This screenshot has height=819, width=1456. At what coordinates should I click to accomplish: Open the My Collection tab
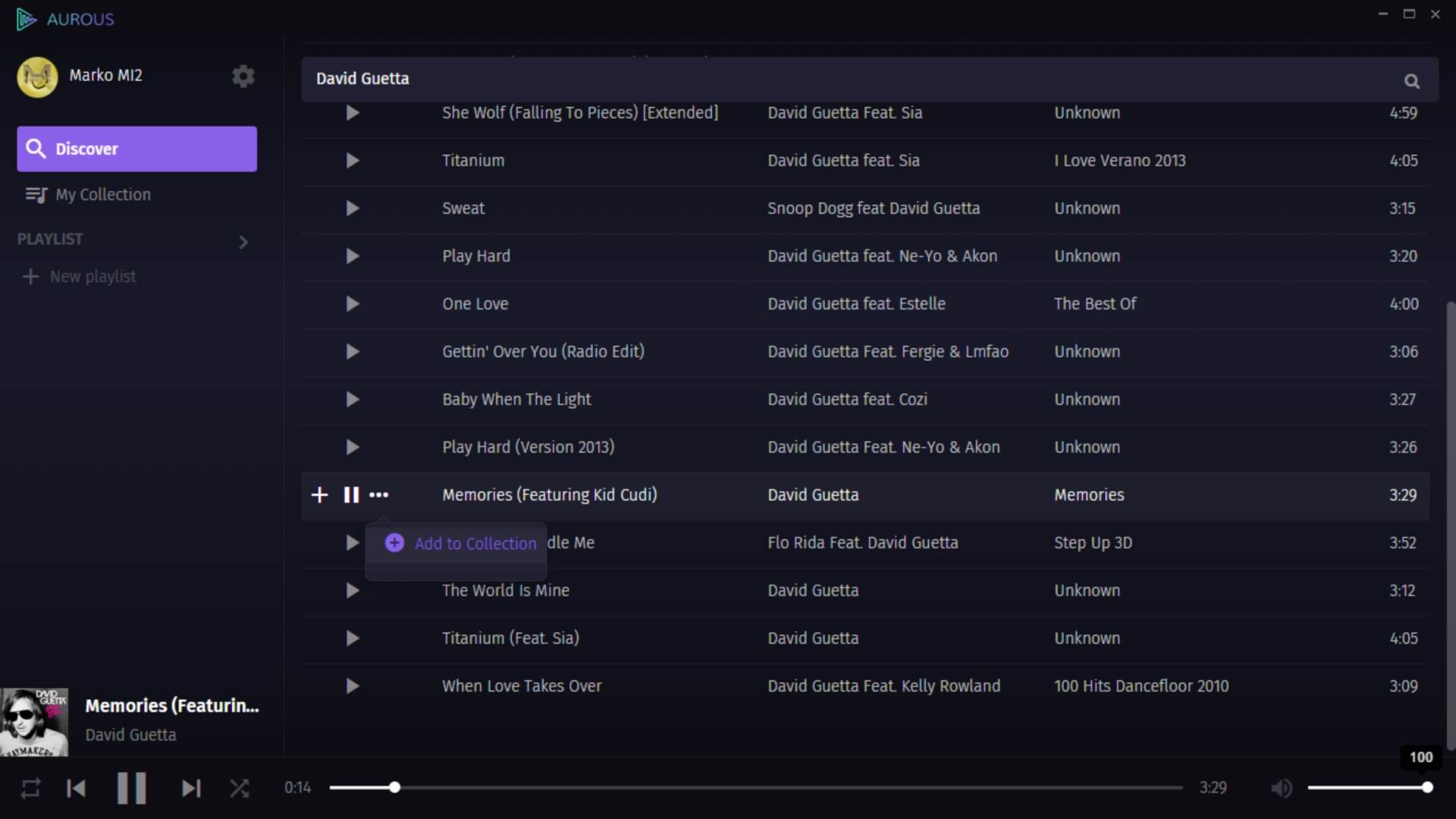tap(103, 195)
